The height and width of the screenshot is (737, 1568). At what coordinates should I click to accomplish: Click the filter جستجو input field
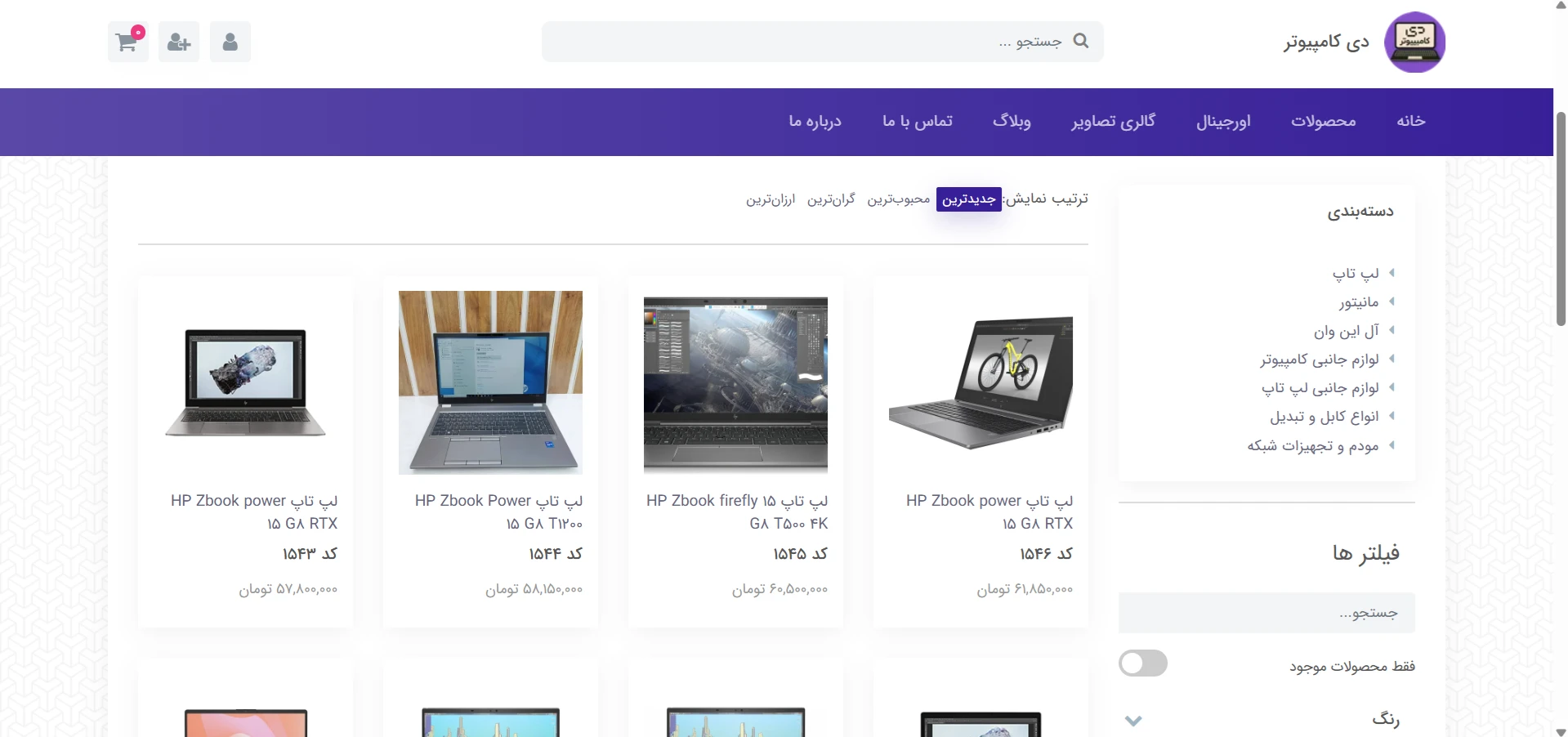pos(1266,613)
